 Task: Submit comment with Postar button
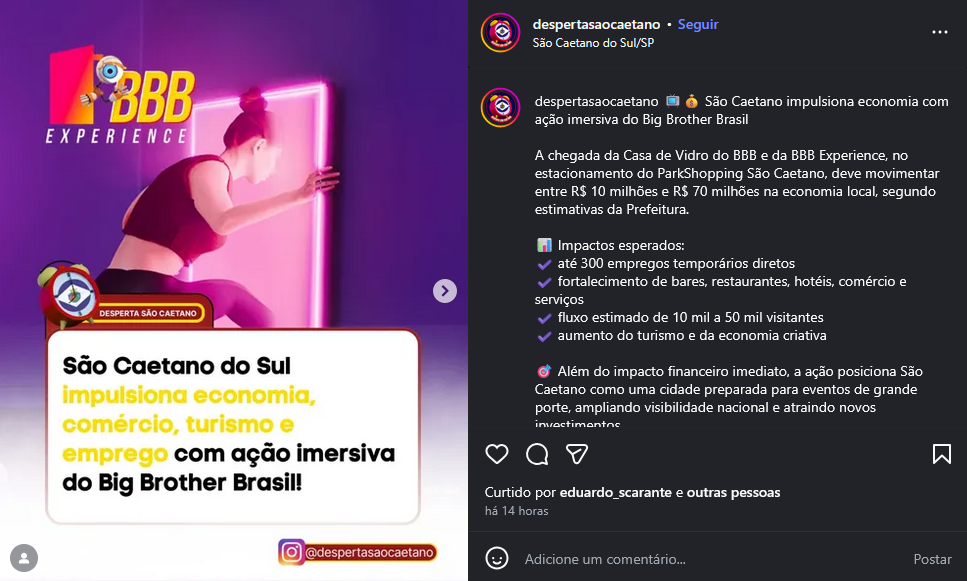pyautogui.click(x=932, y=559)
